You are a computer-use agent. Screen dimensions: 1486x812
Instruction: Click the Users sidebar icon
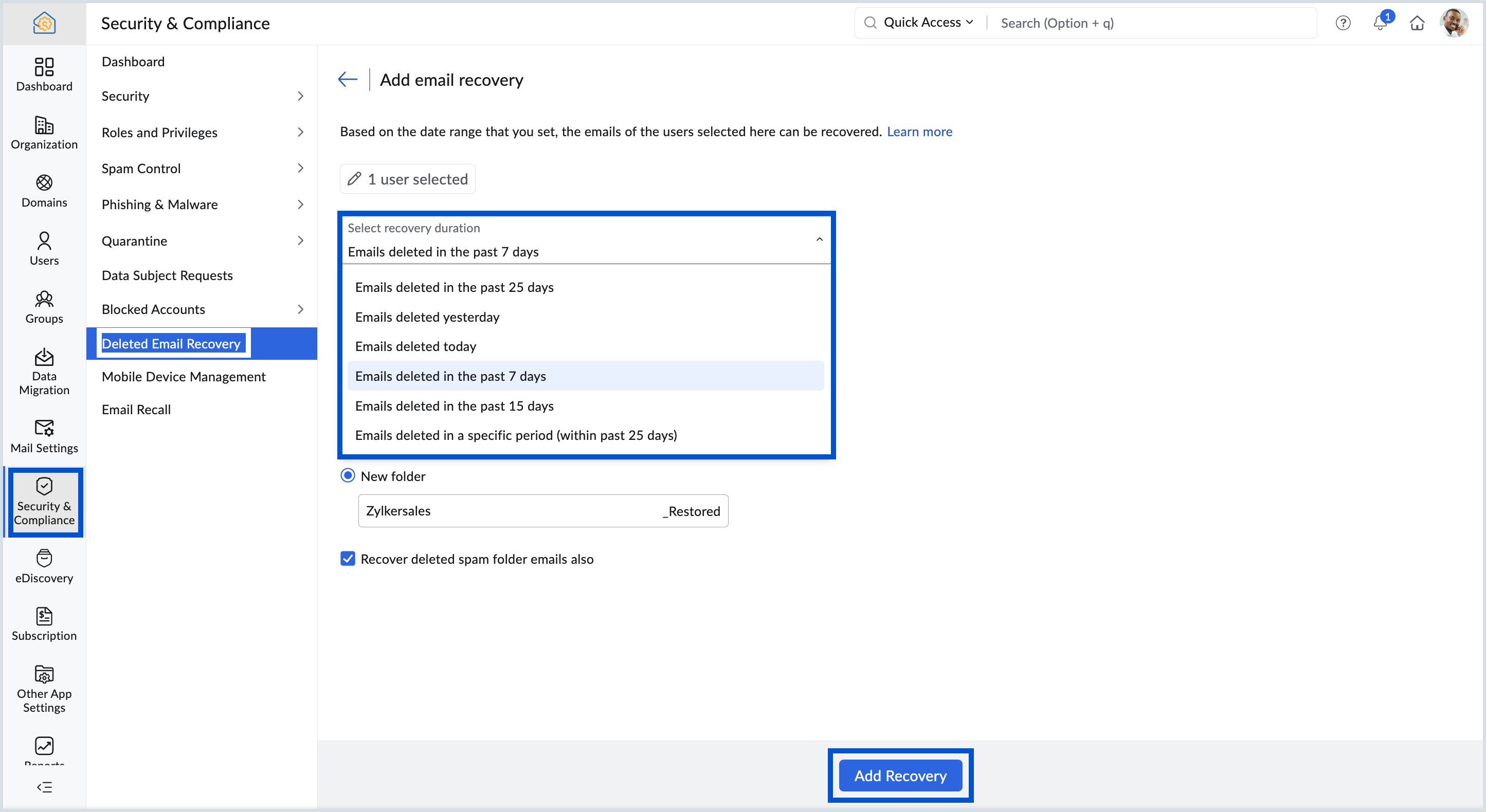(44, 248)
